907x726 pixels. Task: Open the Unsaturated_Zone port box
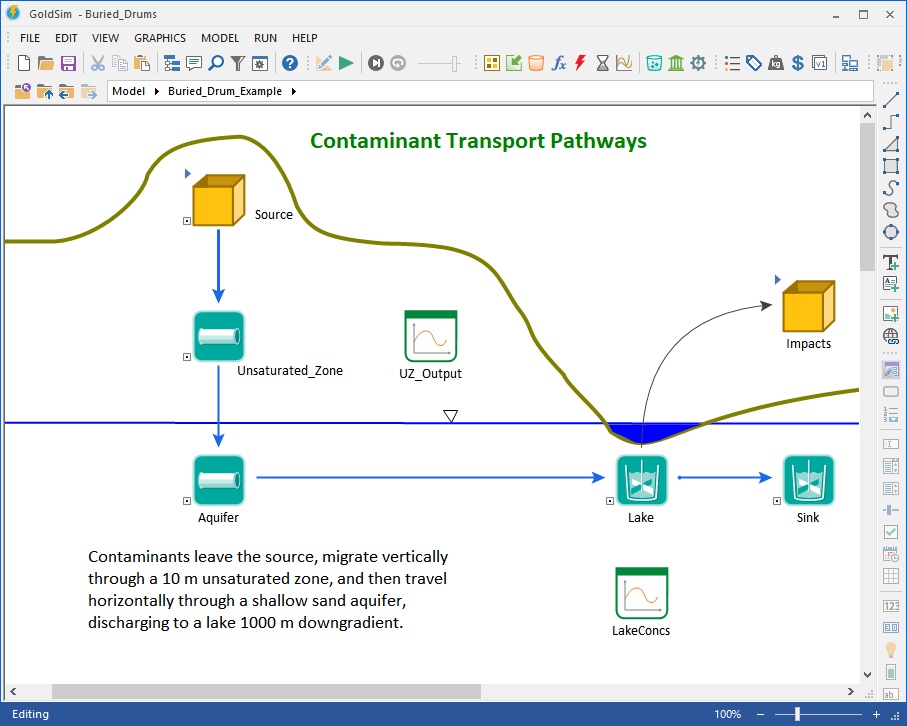[x=187, y=357]
